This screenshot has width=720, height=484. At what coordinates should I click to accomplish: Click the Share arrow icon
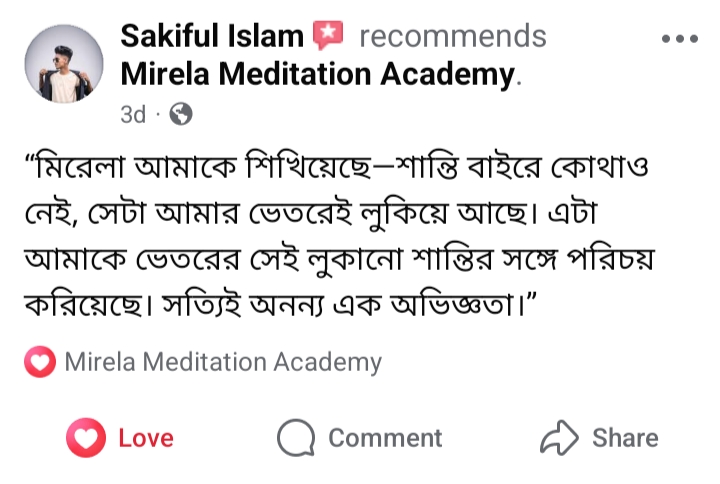(x=558, y=438)
